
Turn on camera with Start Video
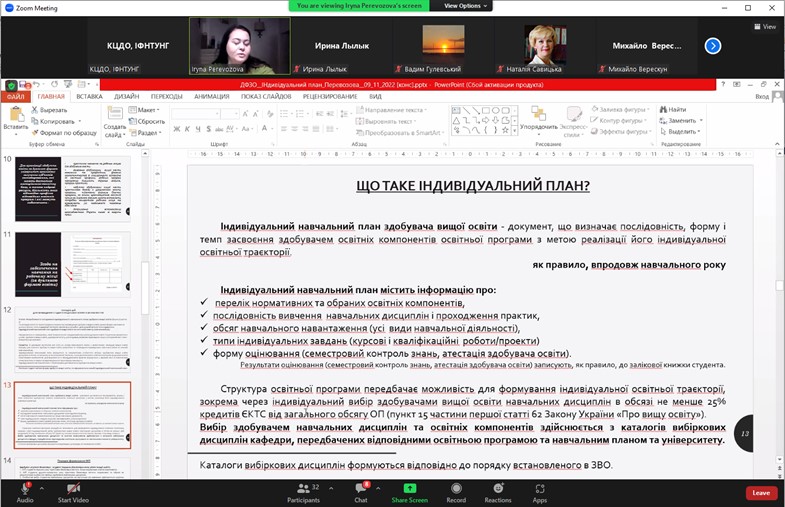click(x=73, y=488)
